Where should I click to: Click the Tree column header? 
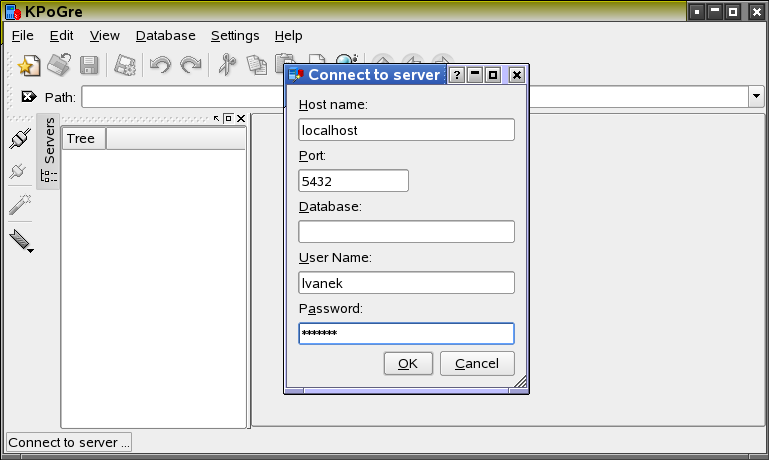coord(83,139)
